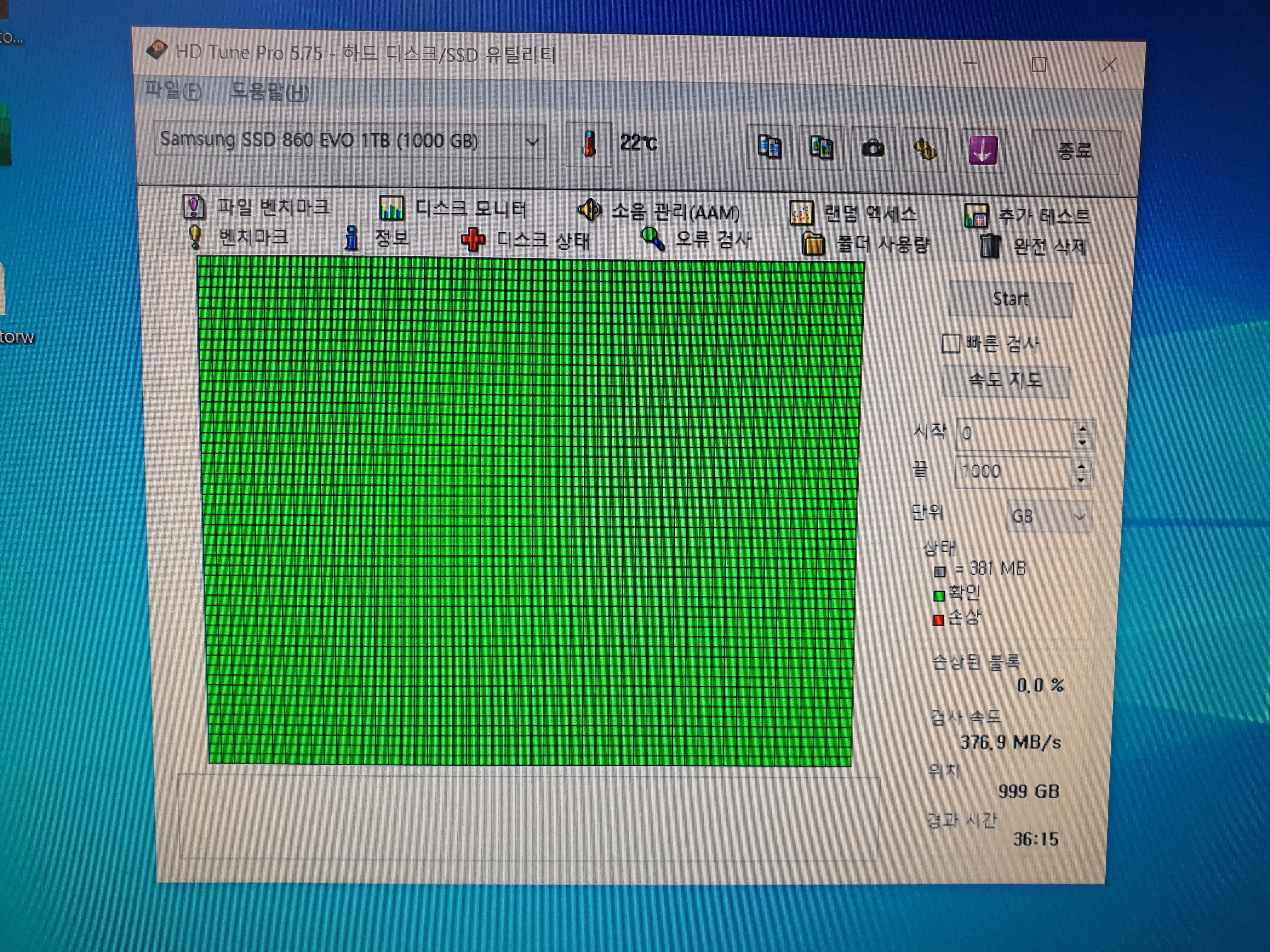Click the 속도 지도 button
Image resolution: width=1270 pixels, height=952 pixels.
[x=1005, y=381]
